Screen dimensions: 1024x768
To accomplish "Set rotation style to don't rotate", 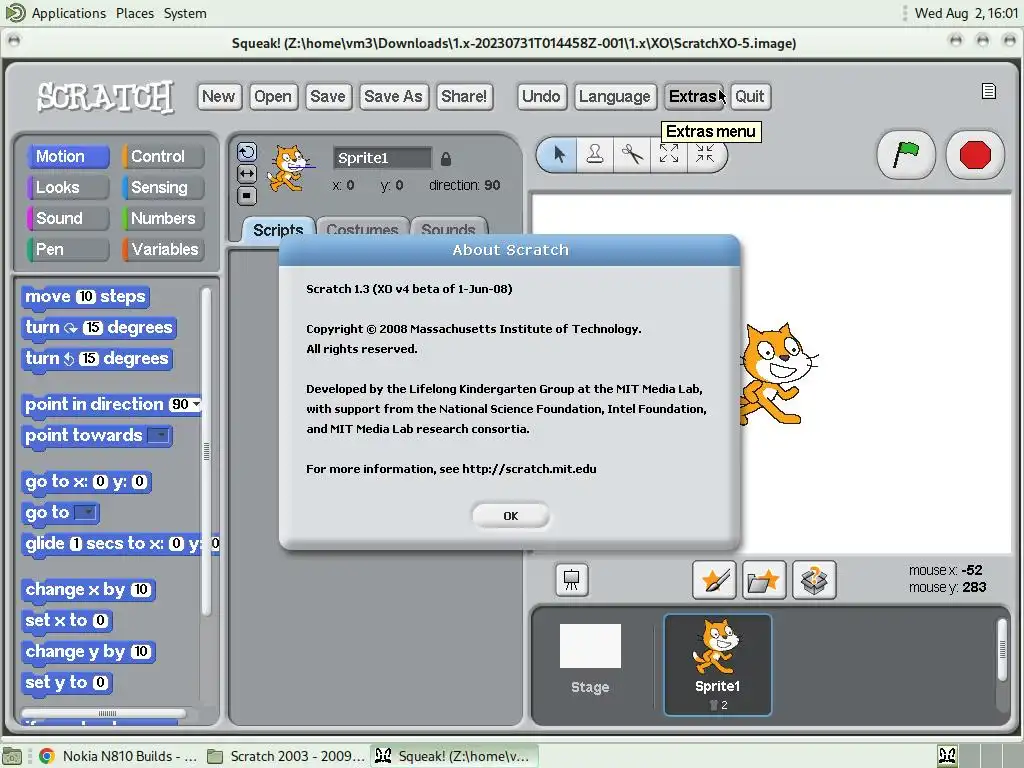I will pos(247,195).
